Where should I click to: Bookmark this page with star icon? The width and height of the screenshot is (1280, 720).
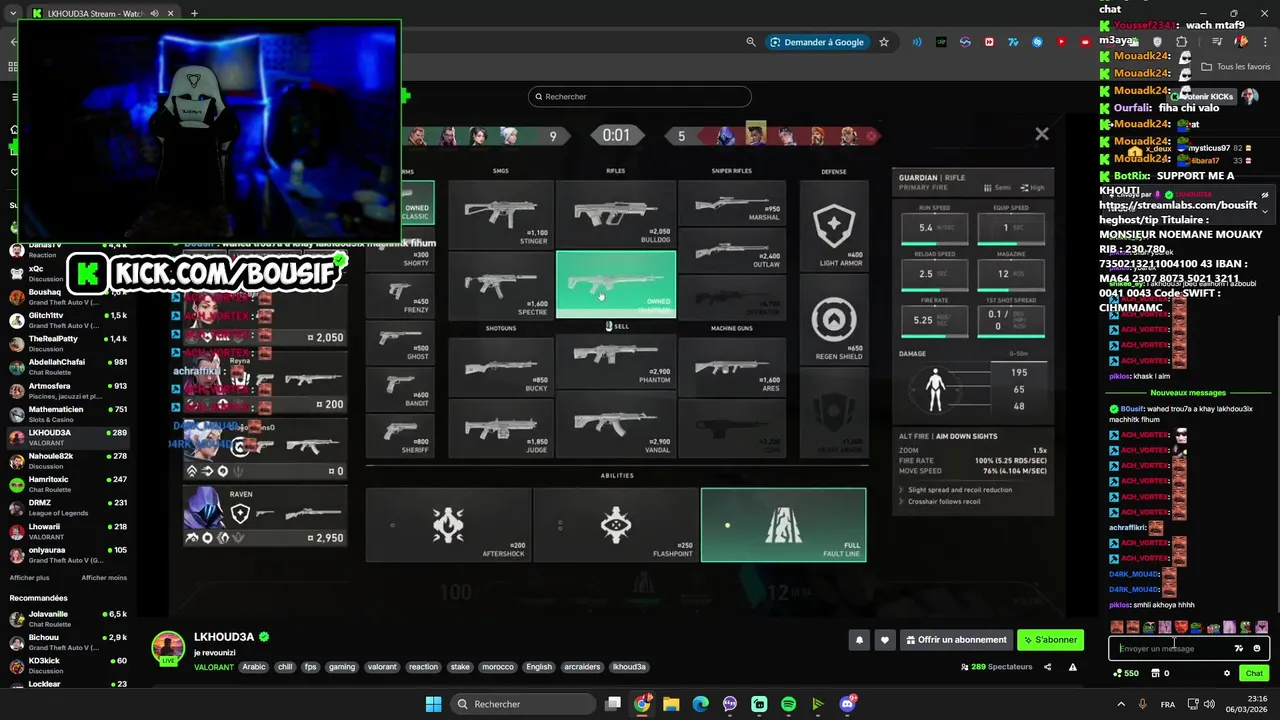tap(884, 42)
